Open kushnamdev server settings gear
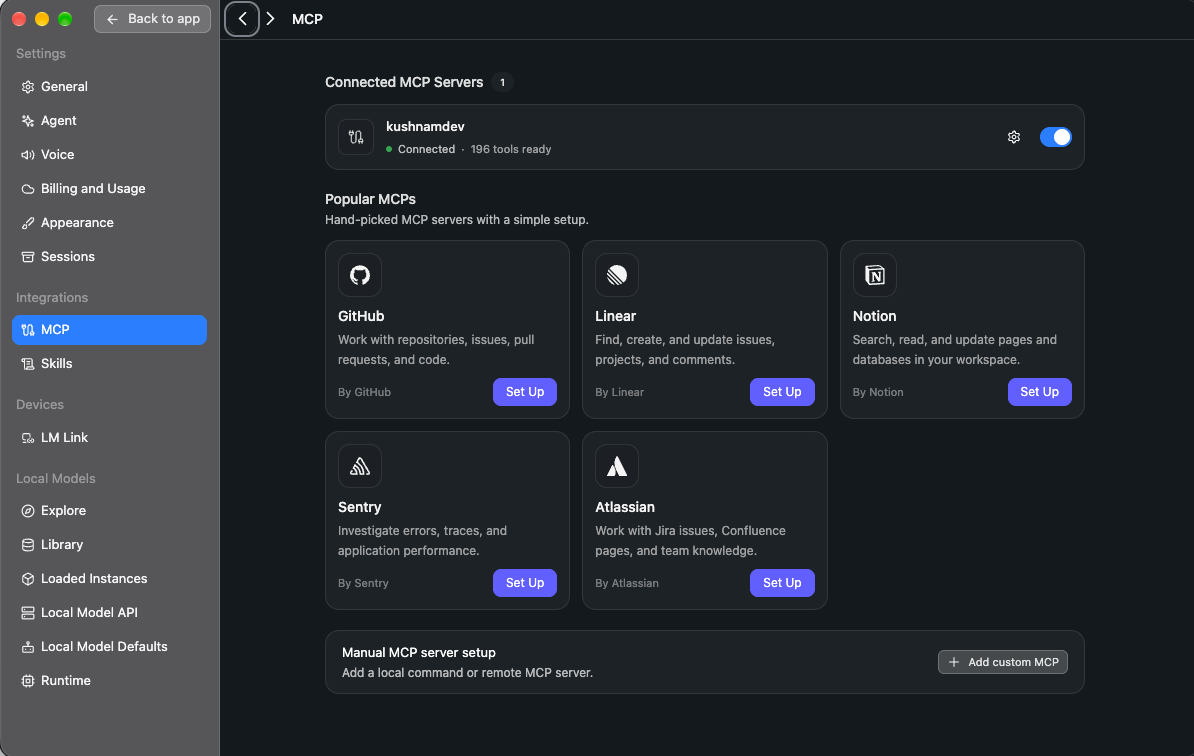Image resolution: width=1194 pixels, height=756 pixels. point(1014,137)
